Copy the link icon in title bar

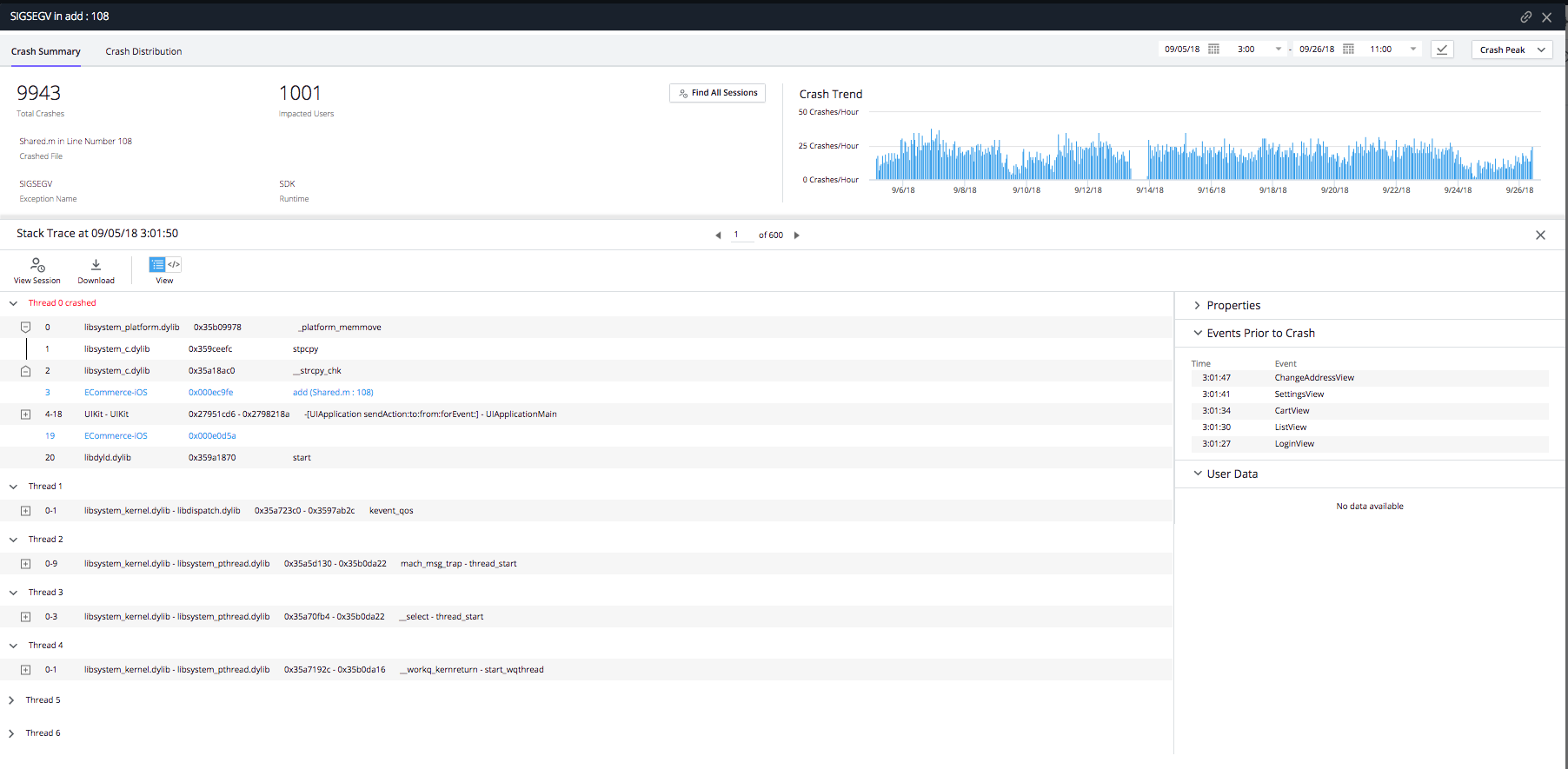pyautogui.click(x=1525, y=17)
